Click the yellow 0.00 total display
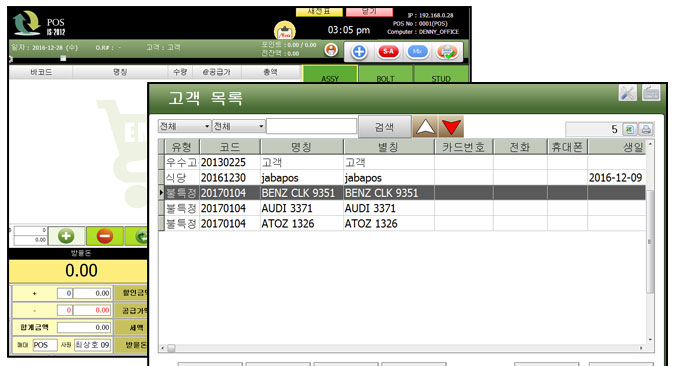This screenshot has height=366, width=700. (x=78, y=270)
